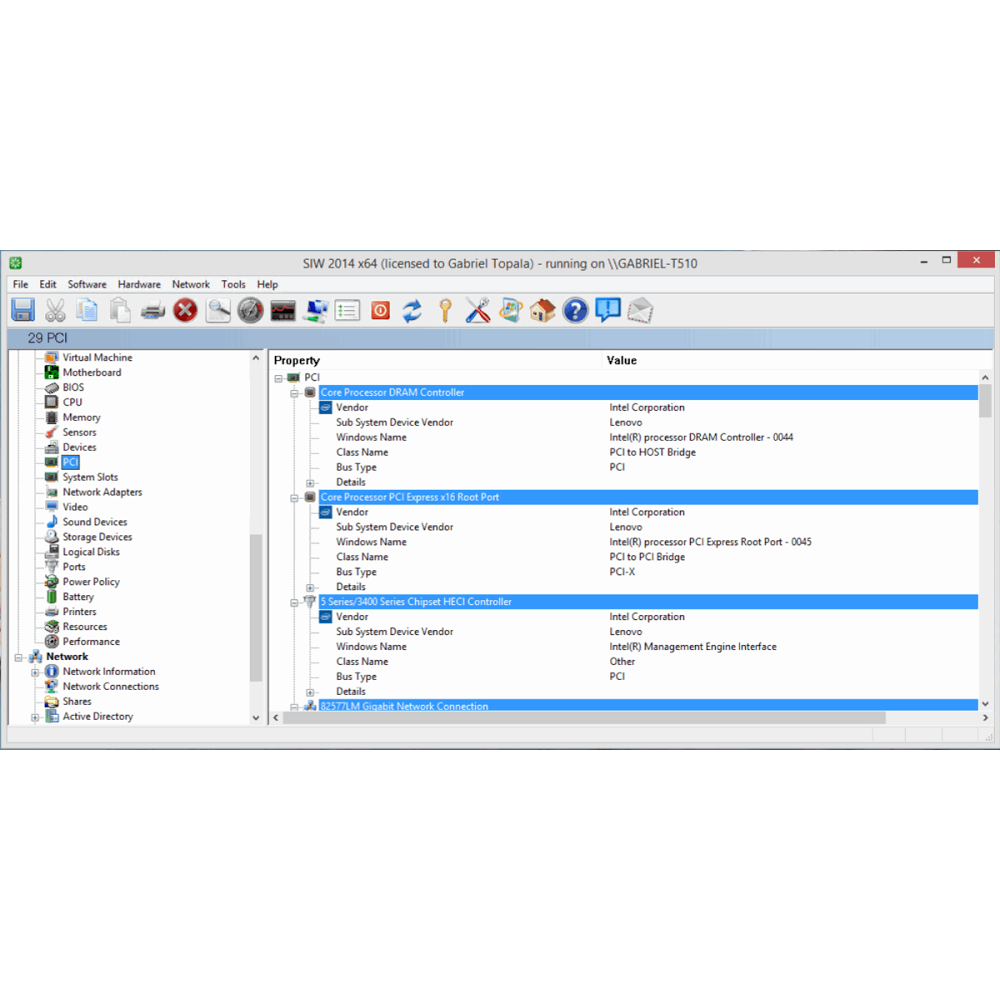Click the Property column header
Image resolution: width=1000 pixels, height=1000 pixels.
pyautogui.click(x=436, y=360)
